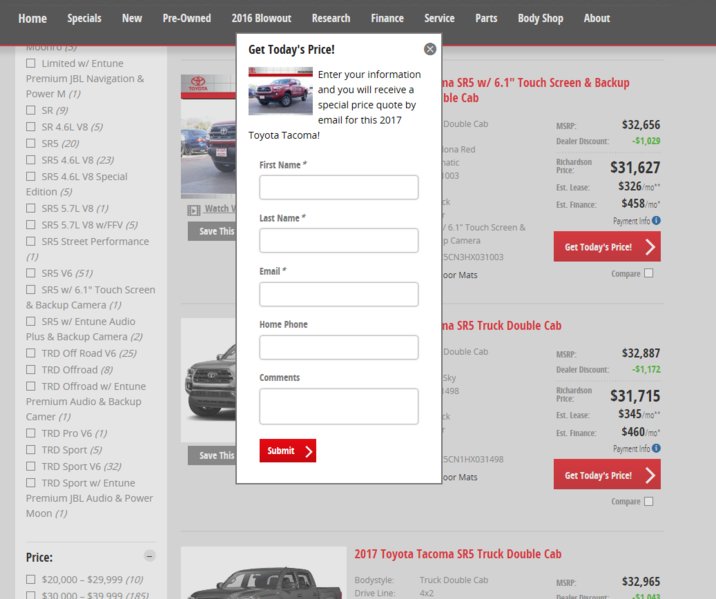Image resolution: width=716 pixels, height=599 pixels.
Task: Click Save This button on second listing
Action: 212,456
